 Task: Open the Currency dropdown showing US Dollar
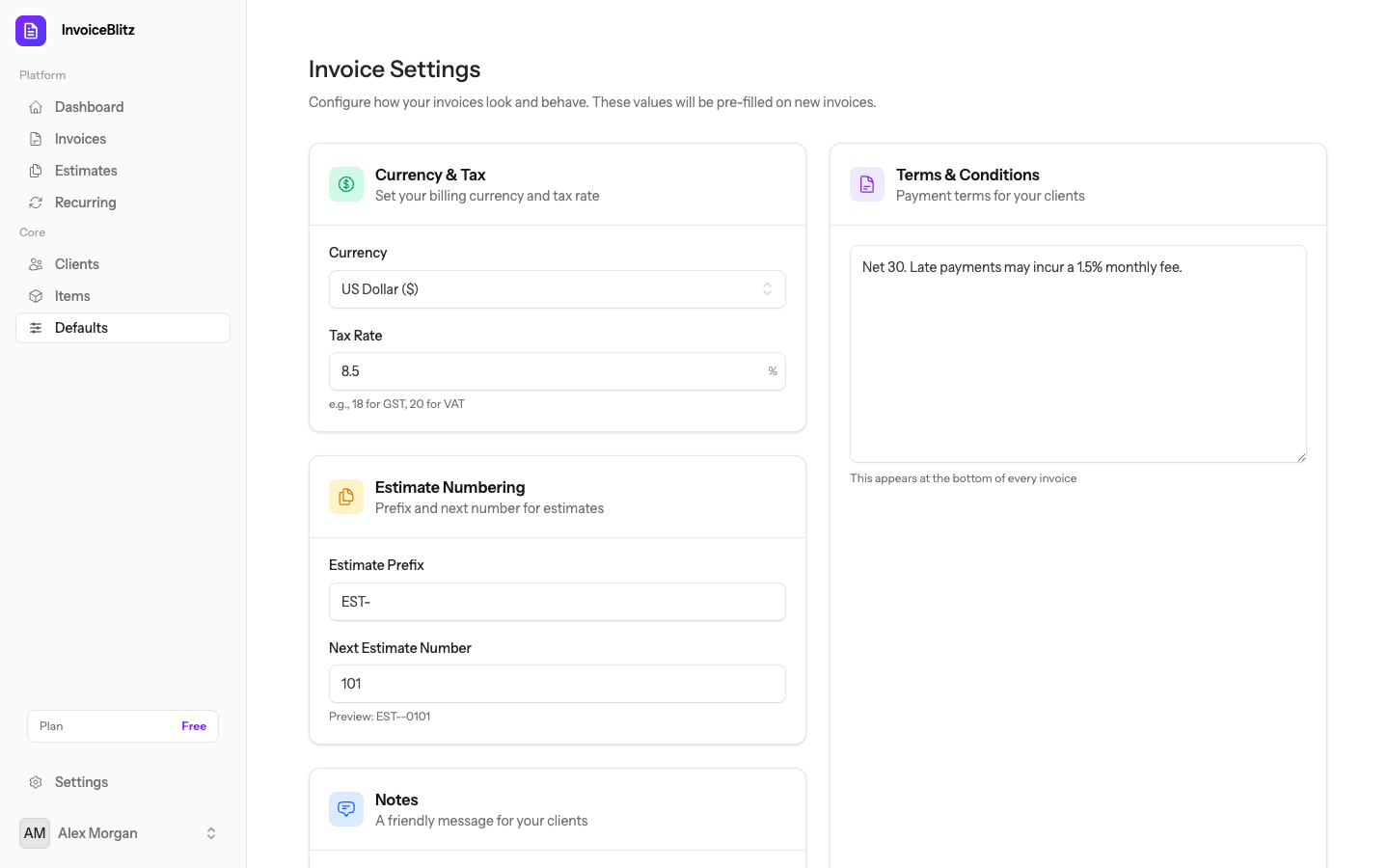coord(557,288)
